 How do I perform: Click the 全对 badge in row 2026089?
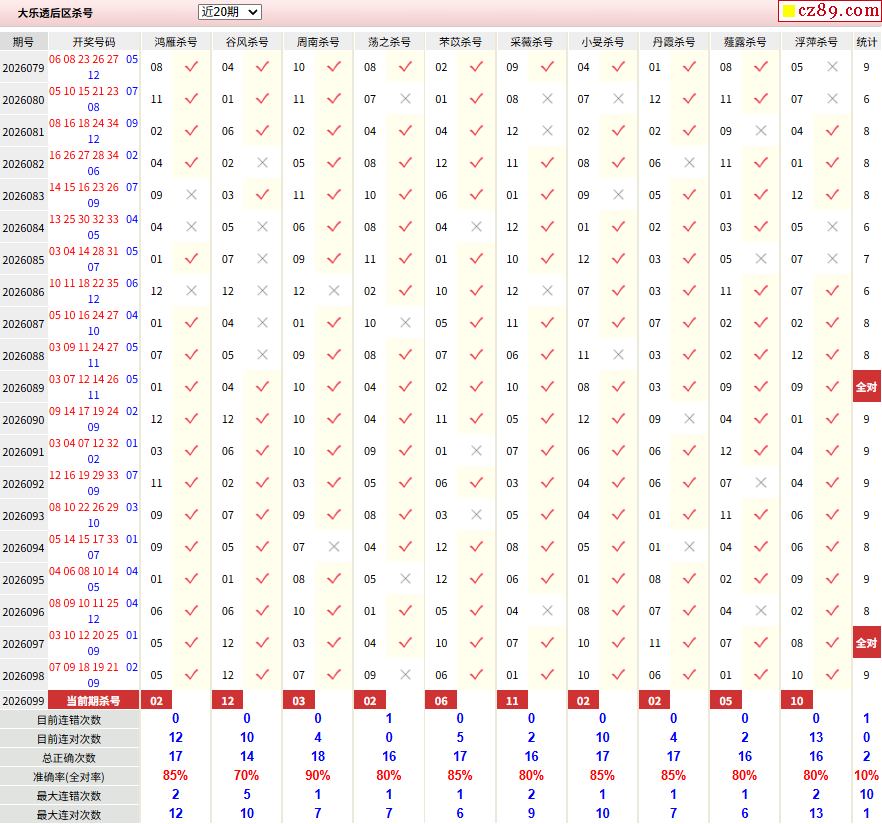pos(866,387)
